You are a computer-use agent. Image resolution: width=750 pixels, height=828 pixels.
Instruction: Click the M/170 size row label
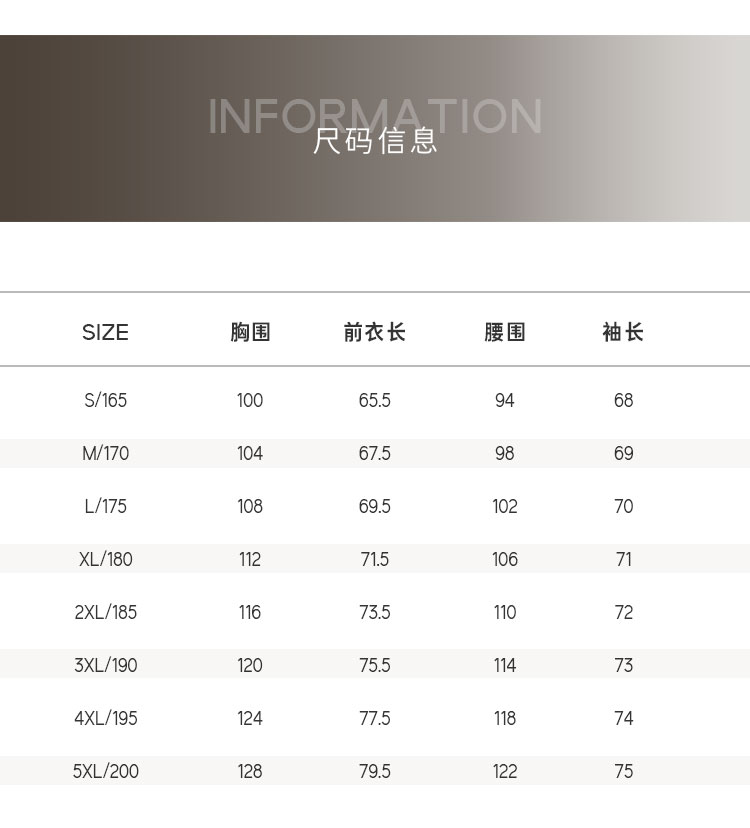[x=105, y=454]
